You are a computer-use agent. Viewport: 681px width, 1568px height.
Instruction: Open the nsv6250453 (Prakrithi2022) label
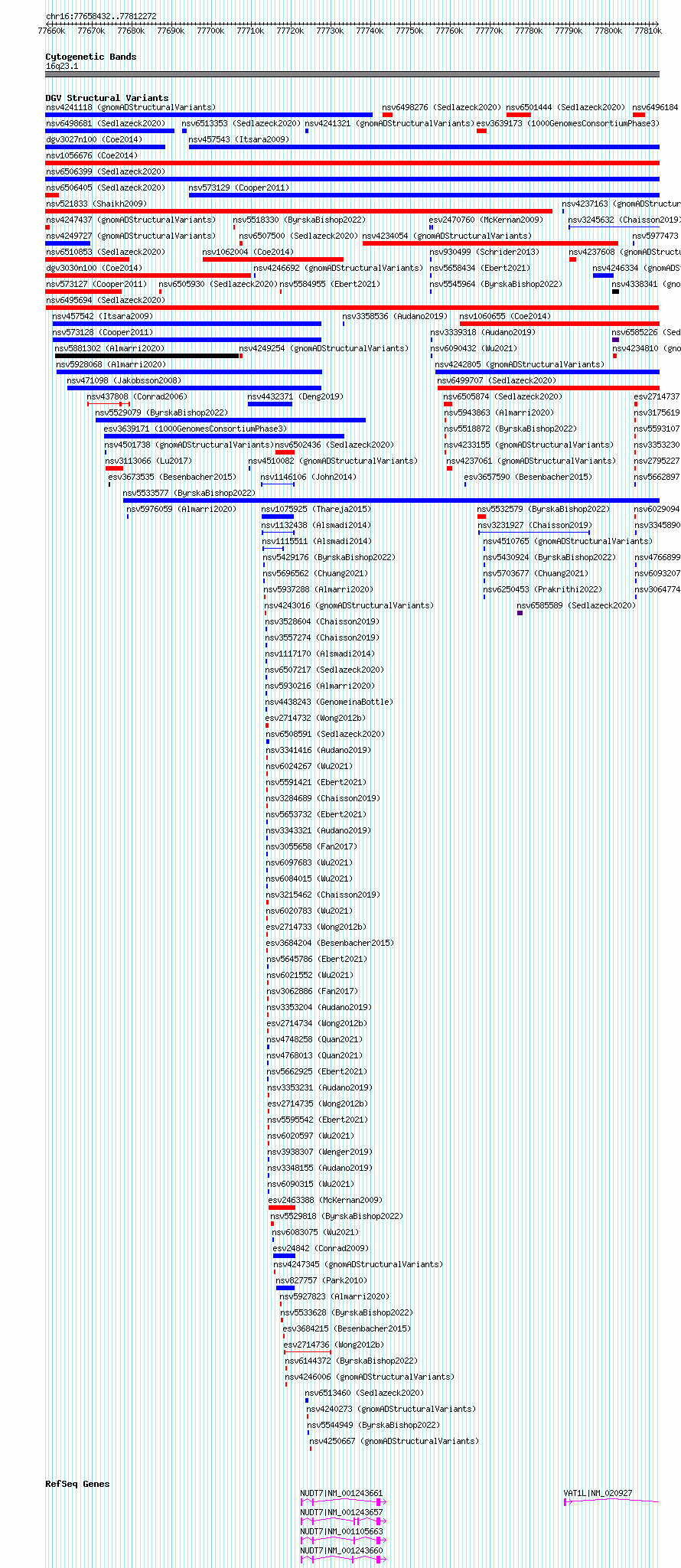[x=543, y=589]
